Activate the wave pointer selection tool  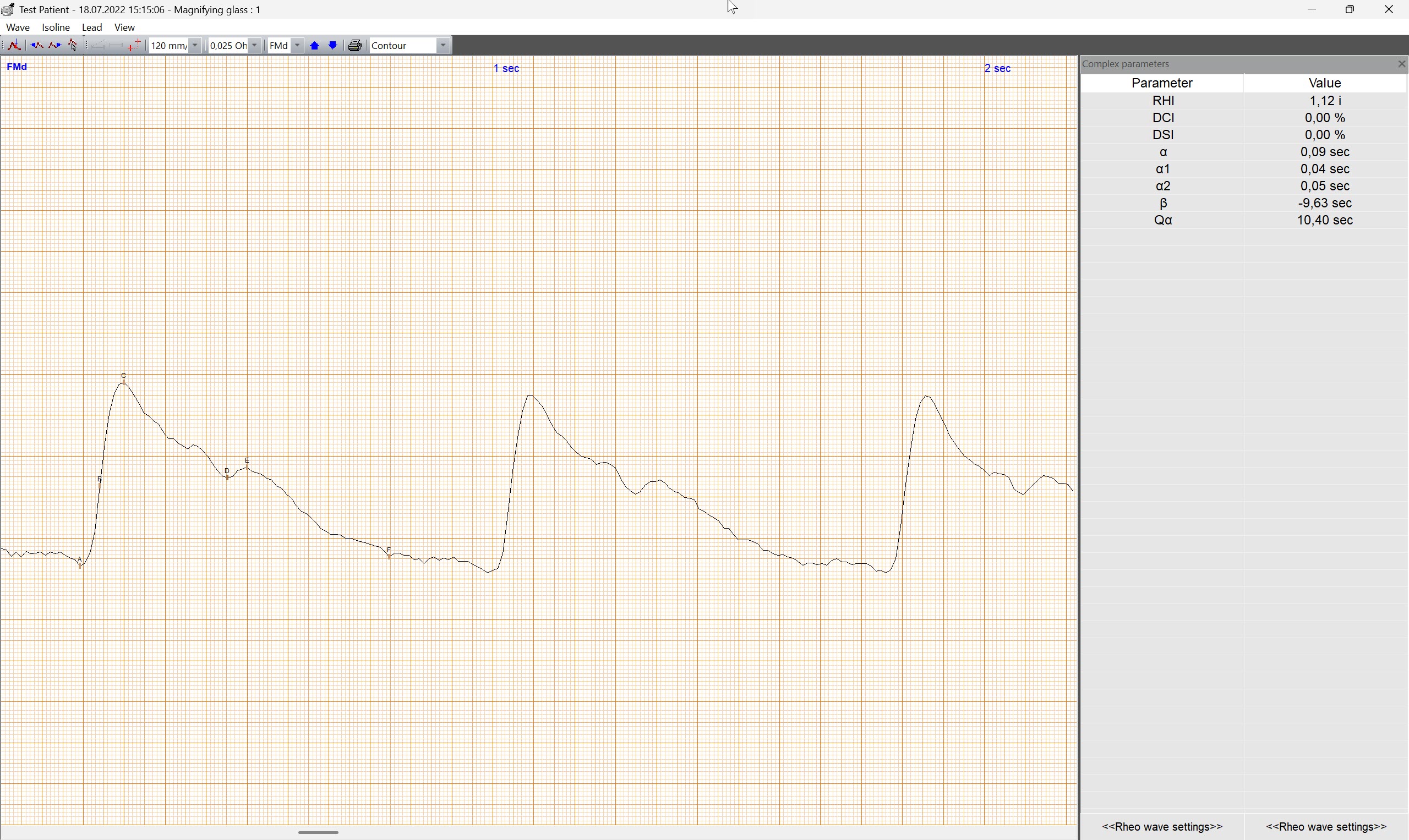coord(74,46)
